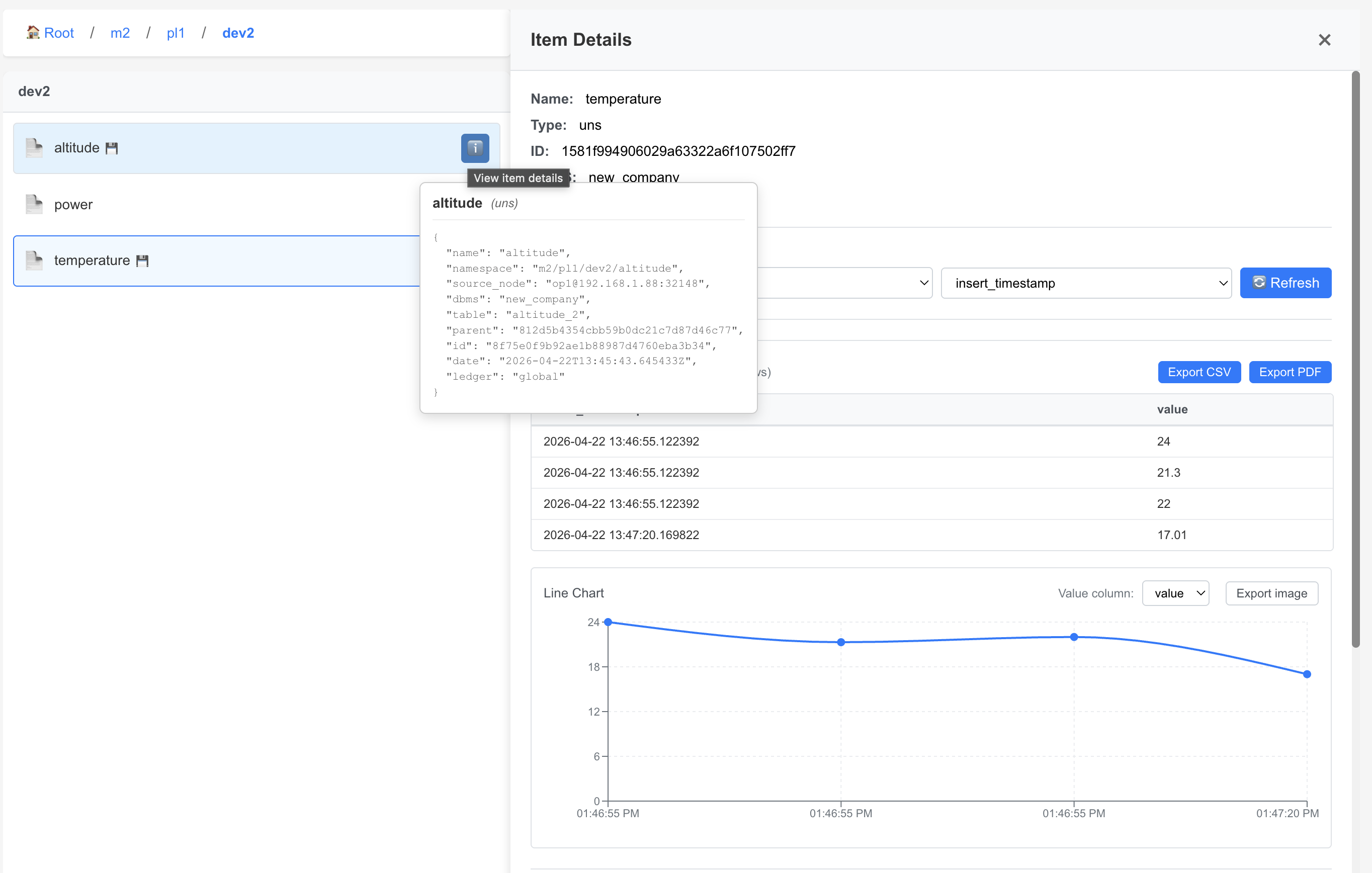
Task: Go to Root in the breadcrumb
Action: (59, 33)
